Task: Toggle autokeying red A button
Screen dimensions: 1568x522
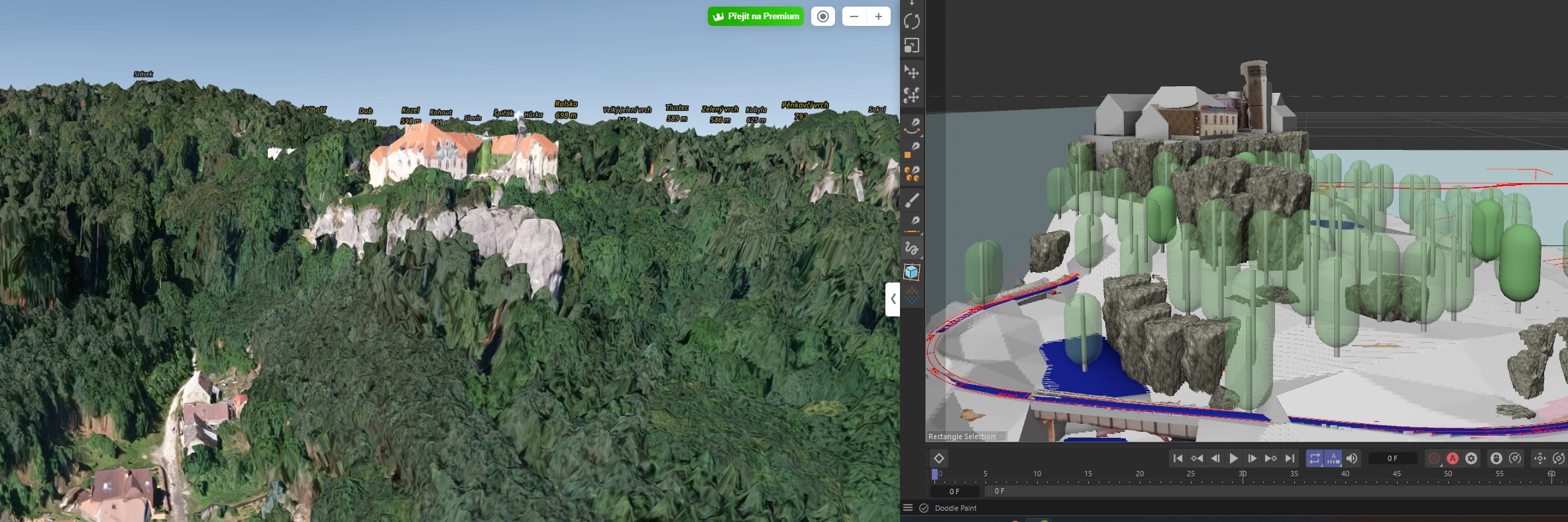Action: [1453, 458]
